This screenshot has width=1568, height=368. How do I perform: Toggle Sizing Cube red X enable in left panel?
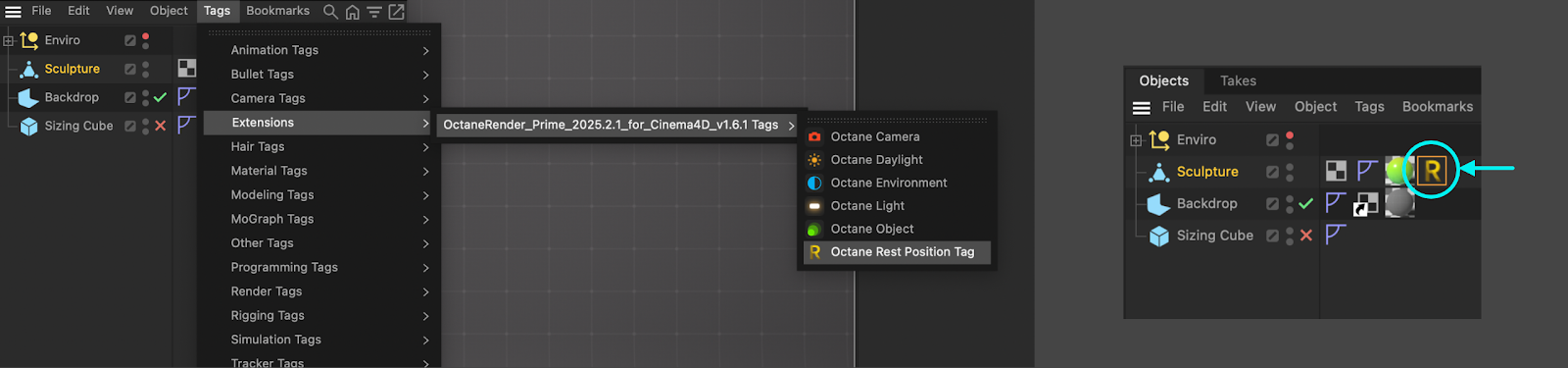coord(160,126)
